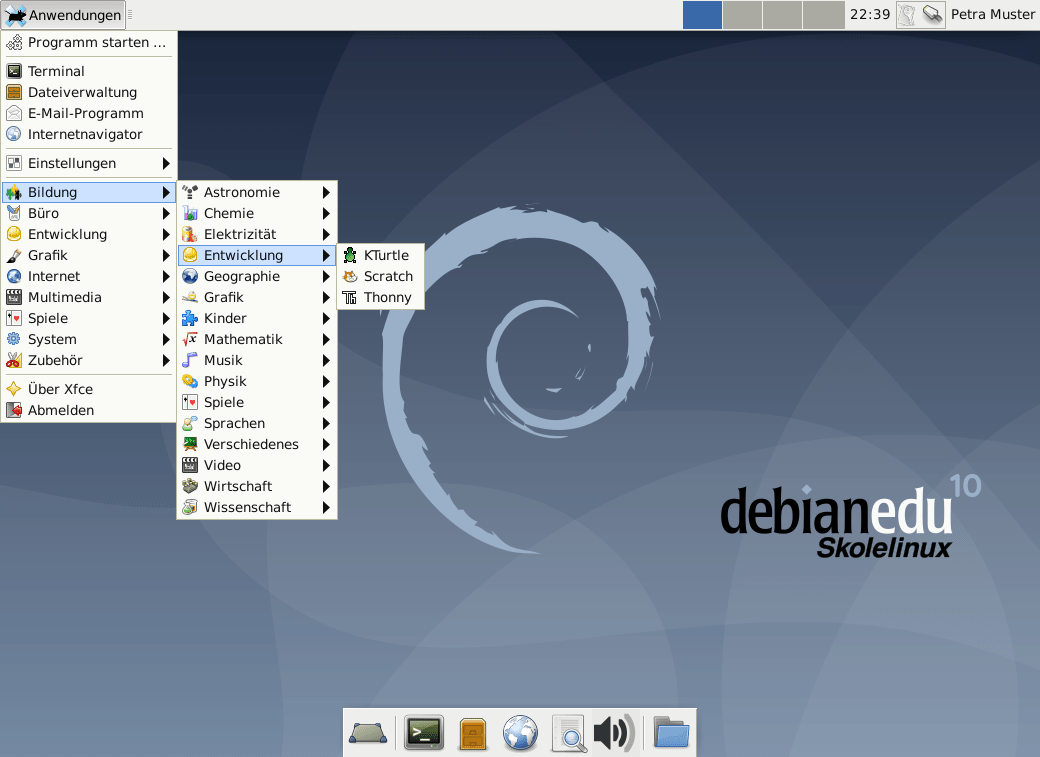1040x757 pixels.
Task: Click the Über Xfce star icon
Action: click(x=14, y=389)
